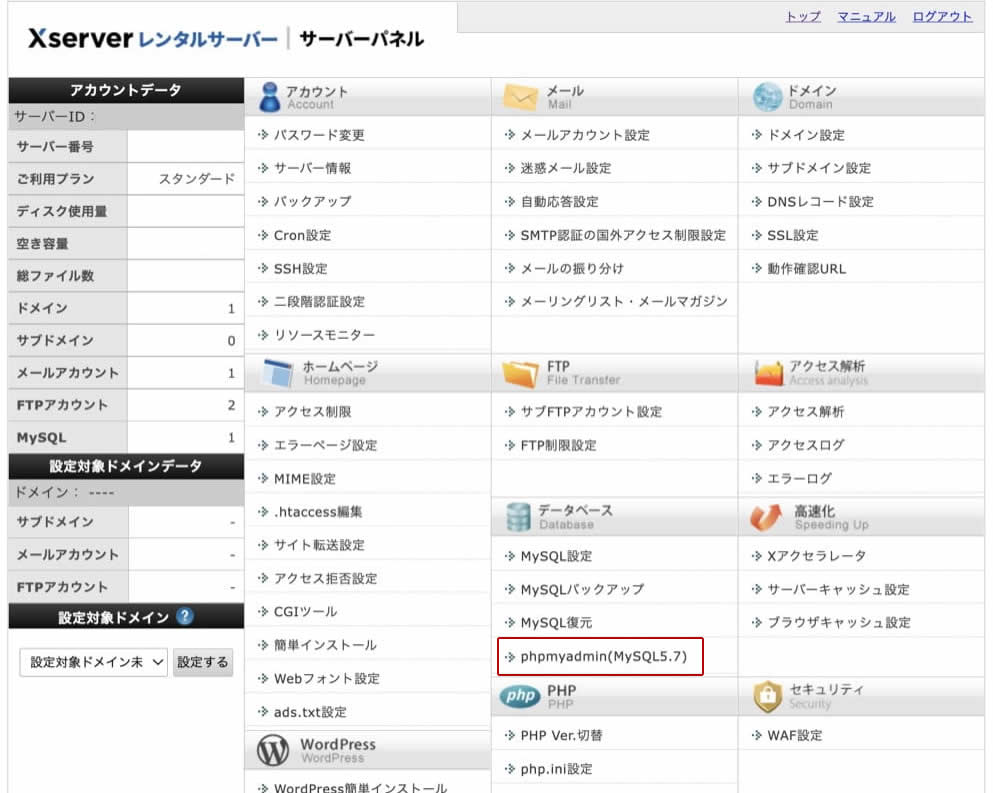Open Xアクセラレータ
This screenshot has width=993, height=793.
[x=816, y=556]
